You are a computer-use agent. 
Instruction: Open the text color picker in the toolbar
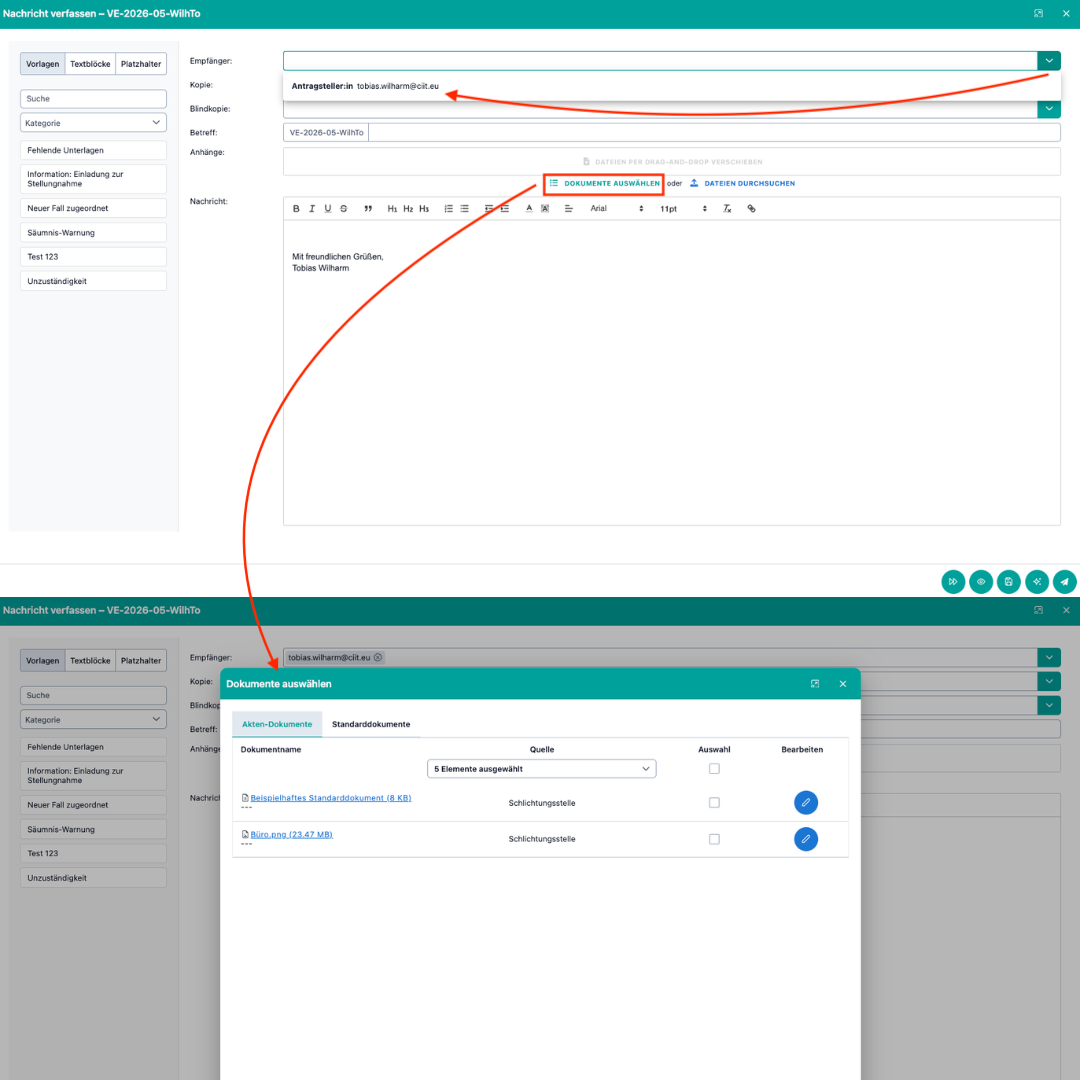pos(529,209)
